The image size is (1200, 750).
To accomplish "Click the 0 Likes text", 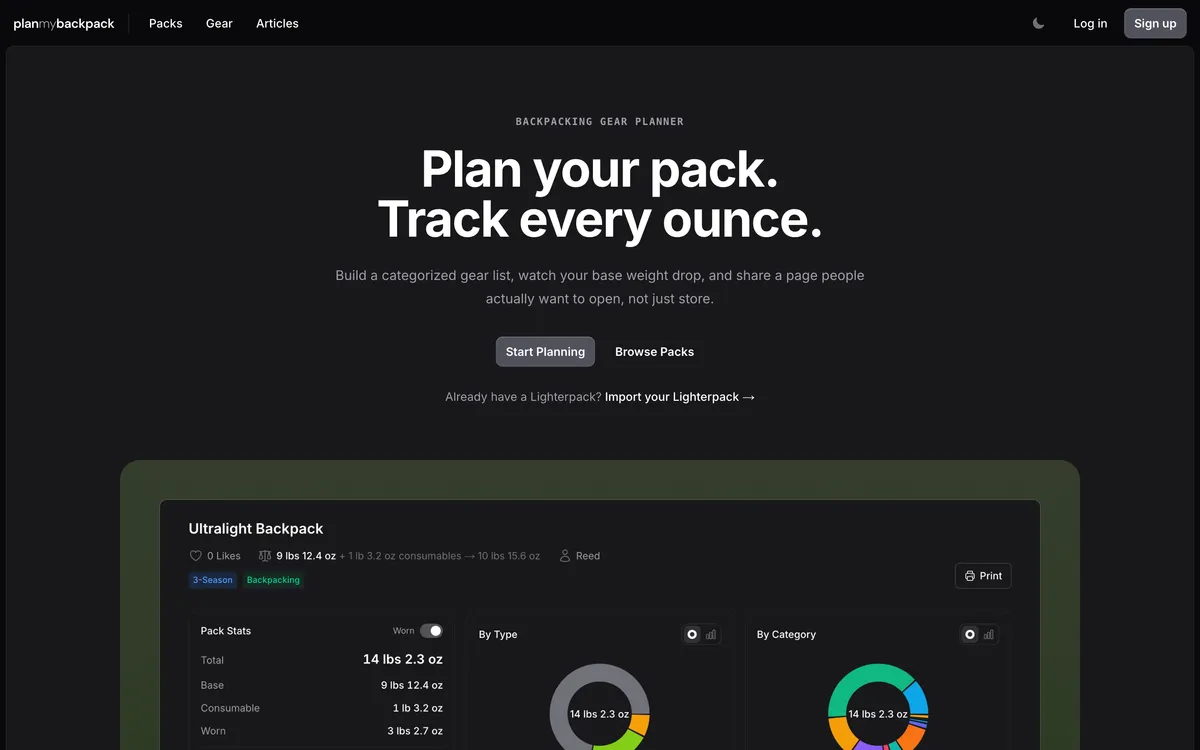I will click(x=224, y=556).
